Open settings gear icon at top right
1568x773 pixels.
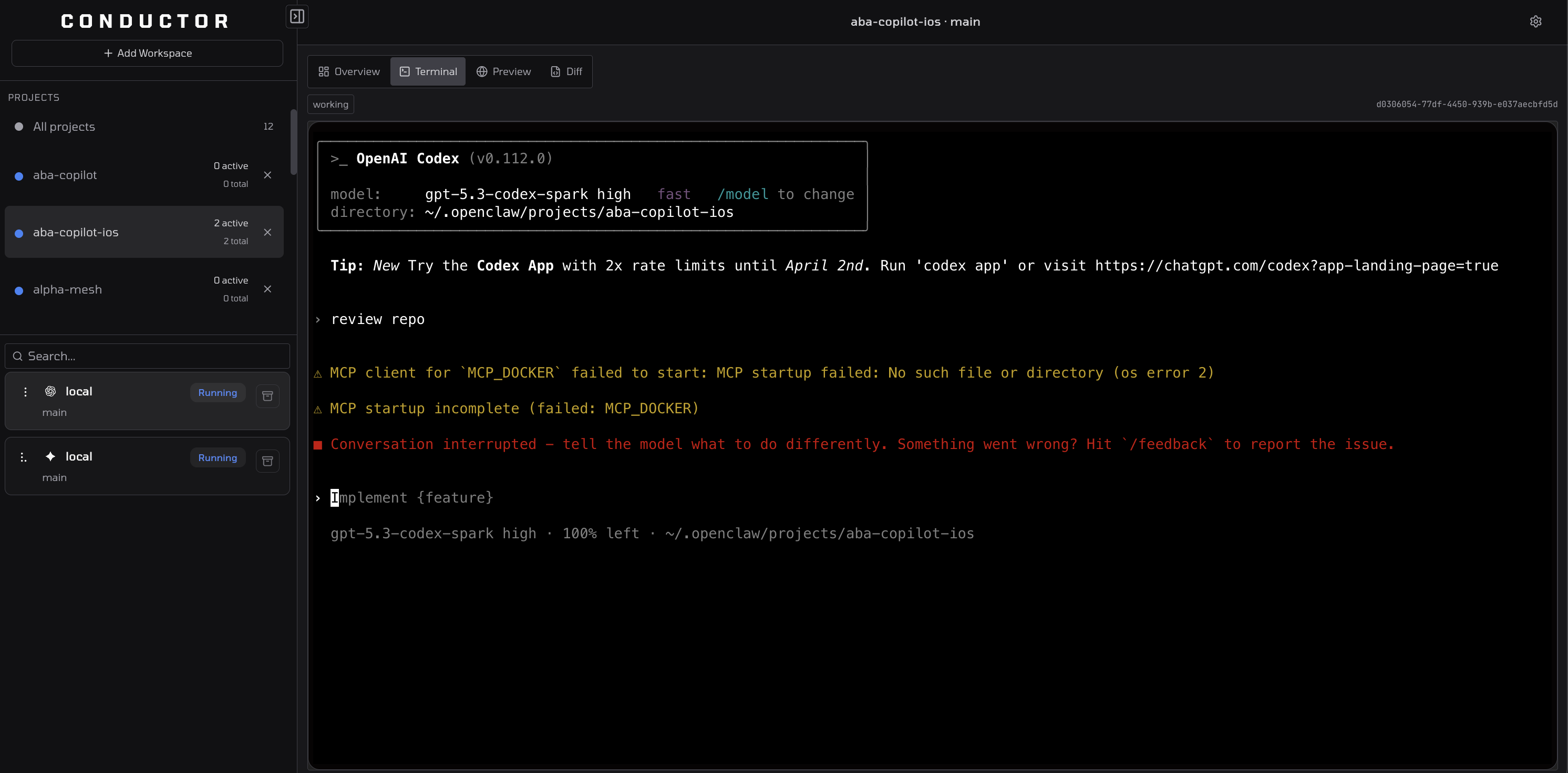pos(1535,22)
